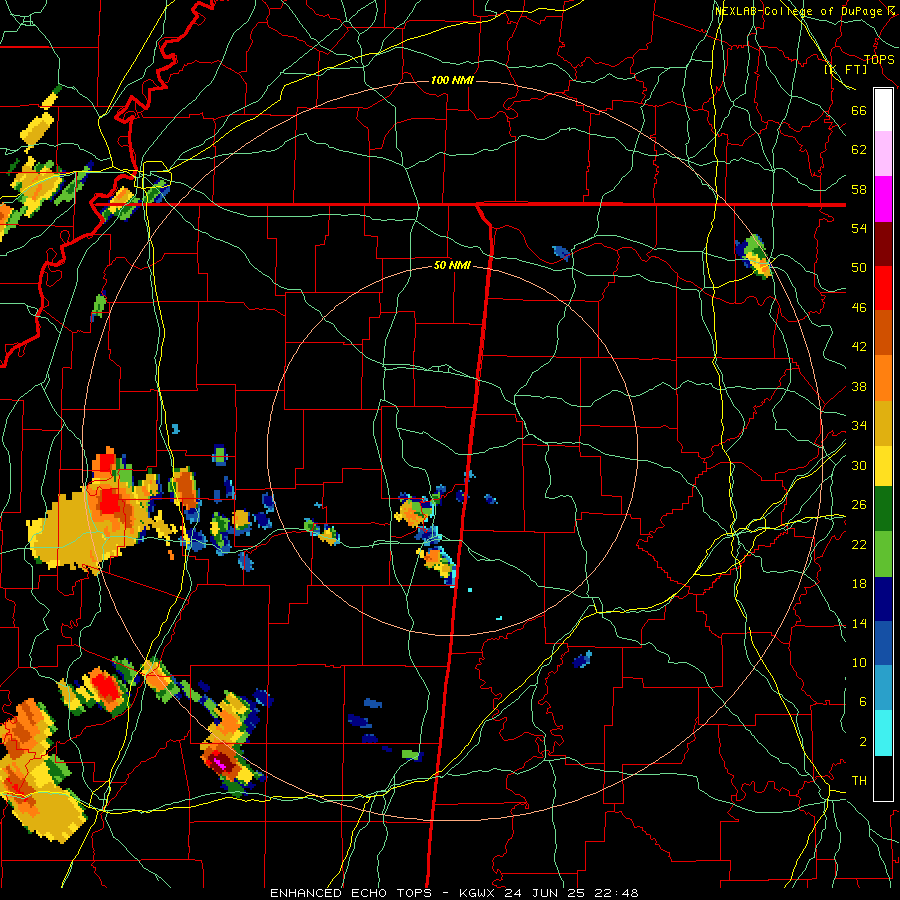Click the black TH swatch in the legend
The width and height of the screenshot is (900, 900).
883,778
